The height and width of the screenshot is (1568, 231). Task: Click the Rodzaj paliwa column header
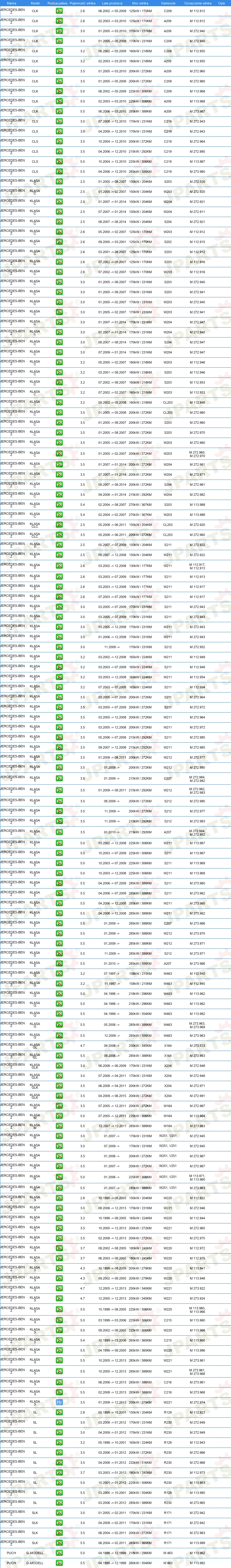(x=58, y=3)
